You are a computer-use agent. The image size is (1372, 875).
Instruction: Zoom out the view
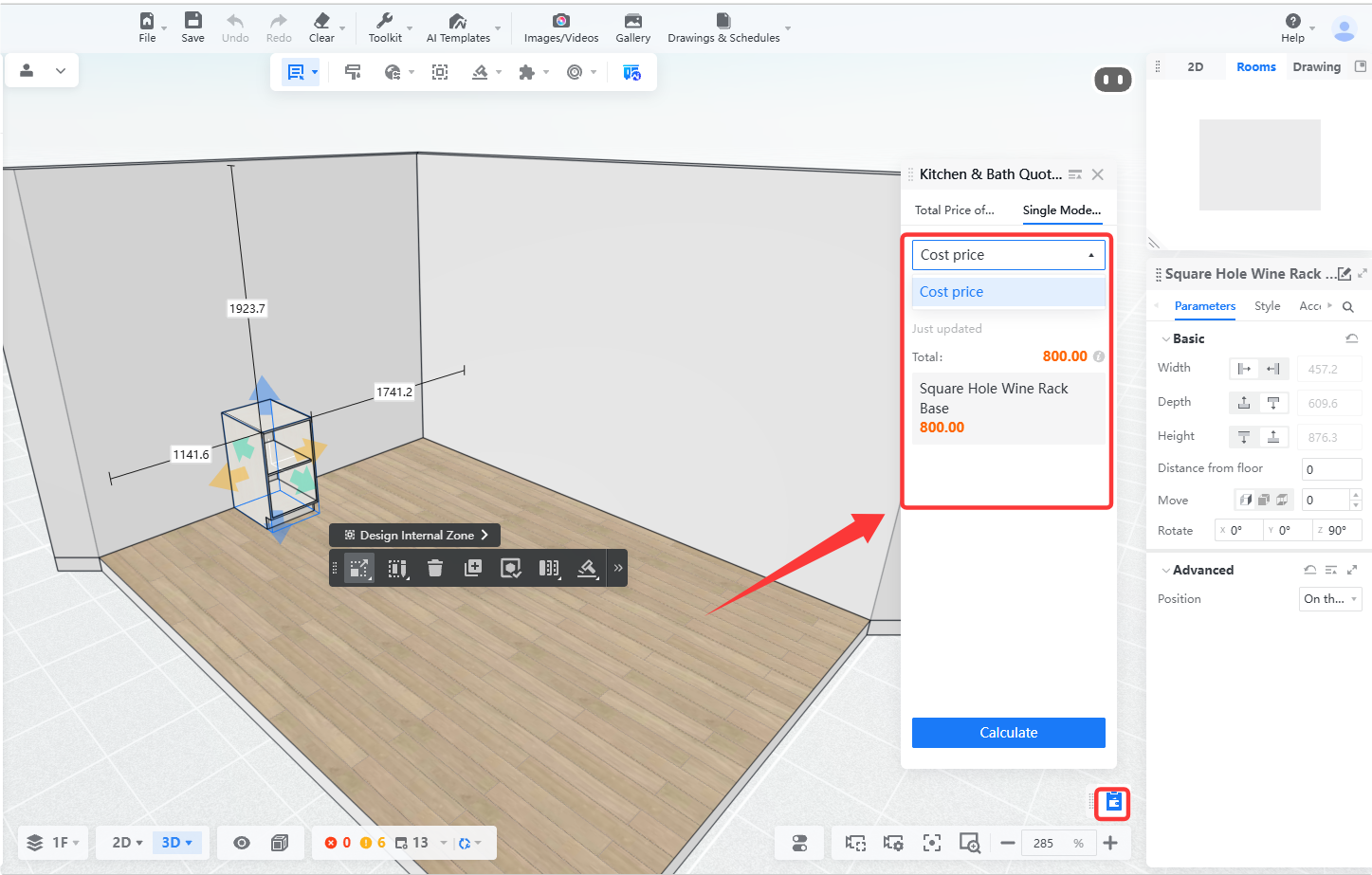pos(1008,843)
